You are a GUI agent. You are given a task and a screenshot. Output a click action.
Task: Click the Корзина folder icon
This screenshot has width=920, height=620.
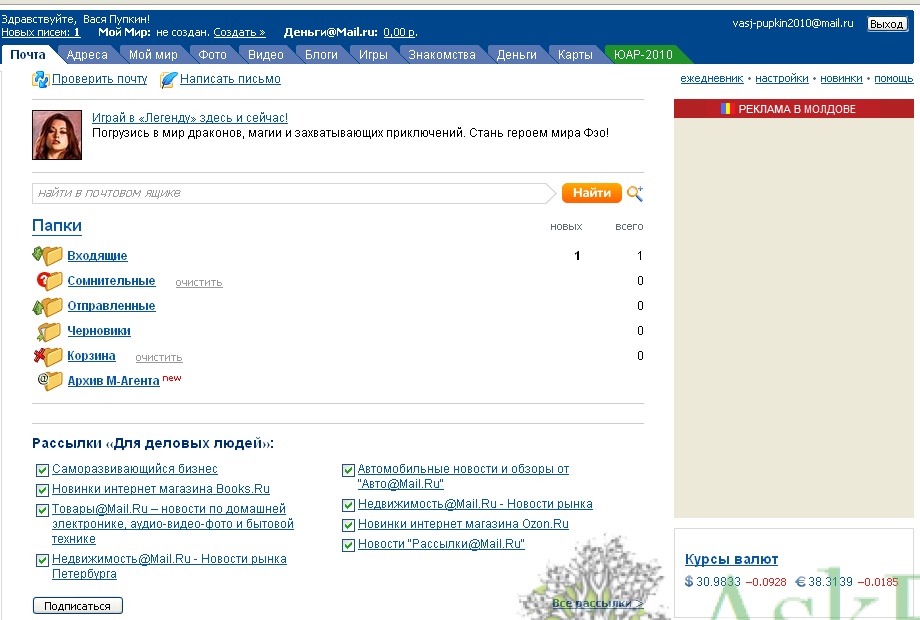coord(48,356)
